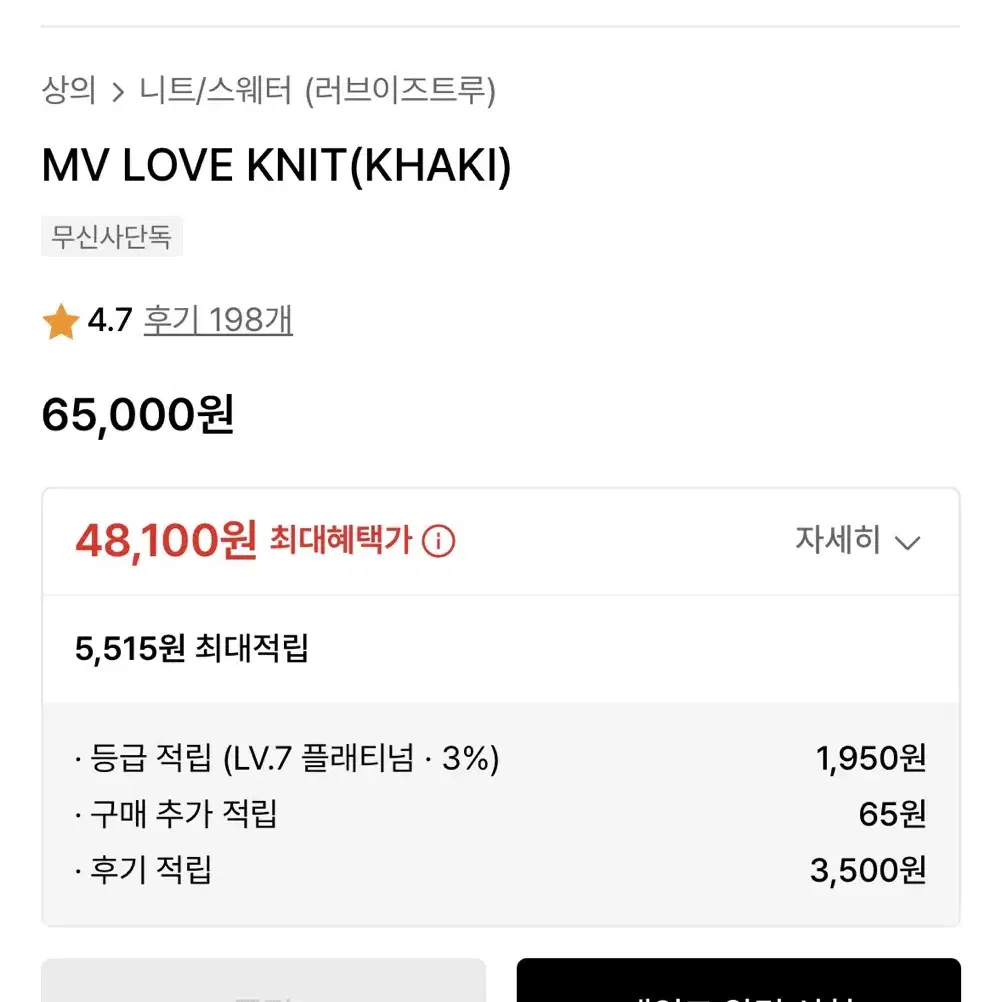Viewport: 1002px width, 1002px height.
Task: Select the 65,000원 original price
Action: tap(138, 415)
